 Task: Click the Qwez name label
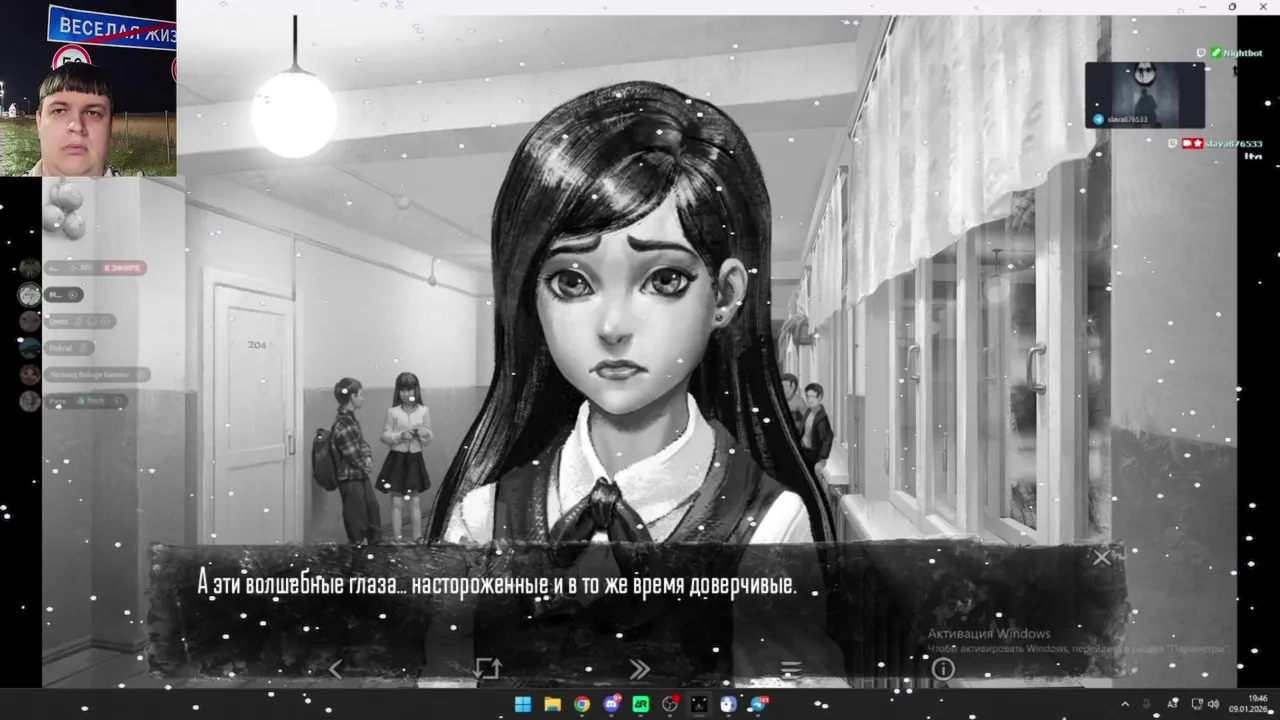[x=58, y=321]
